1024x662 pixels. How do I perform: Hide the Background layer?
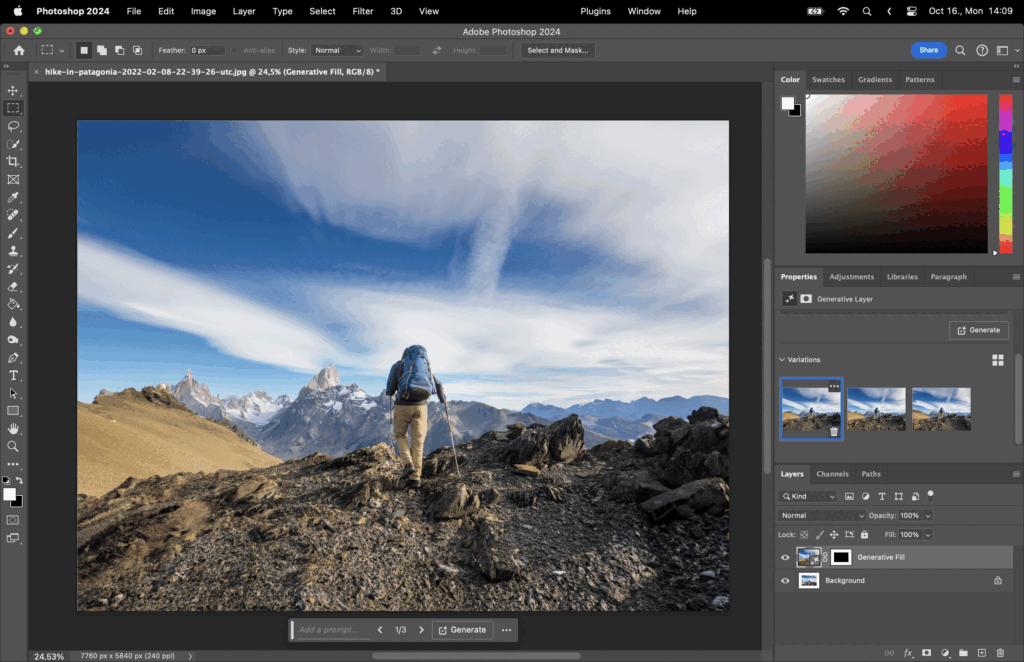pos(786,580)
